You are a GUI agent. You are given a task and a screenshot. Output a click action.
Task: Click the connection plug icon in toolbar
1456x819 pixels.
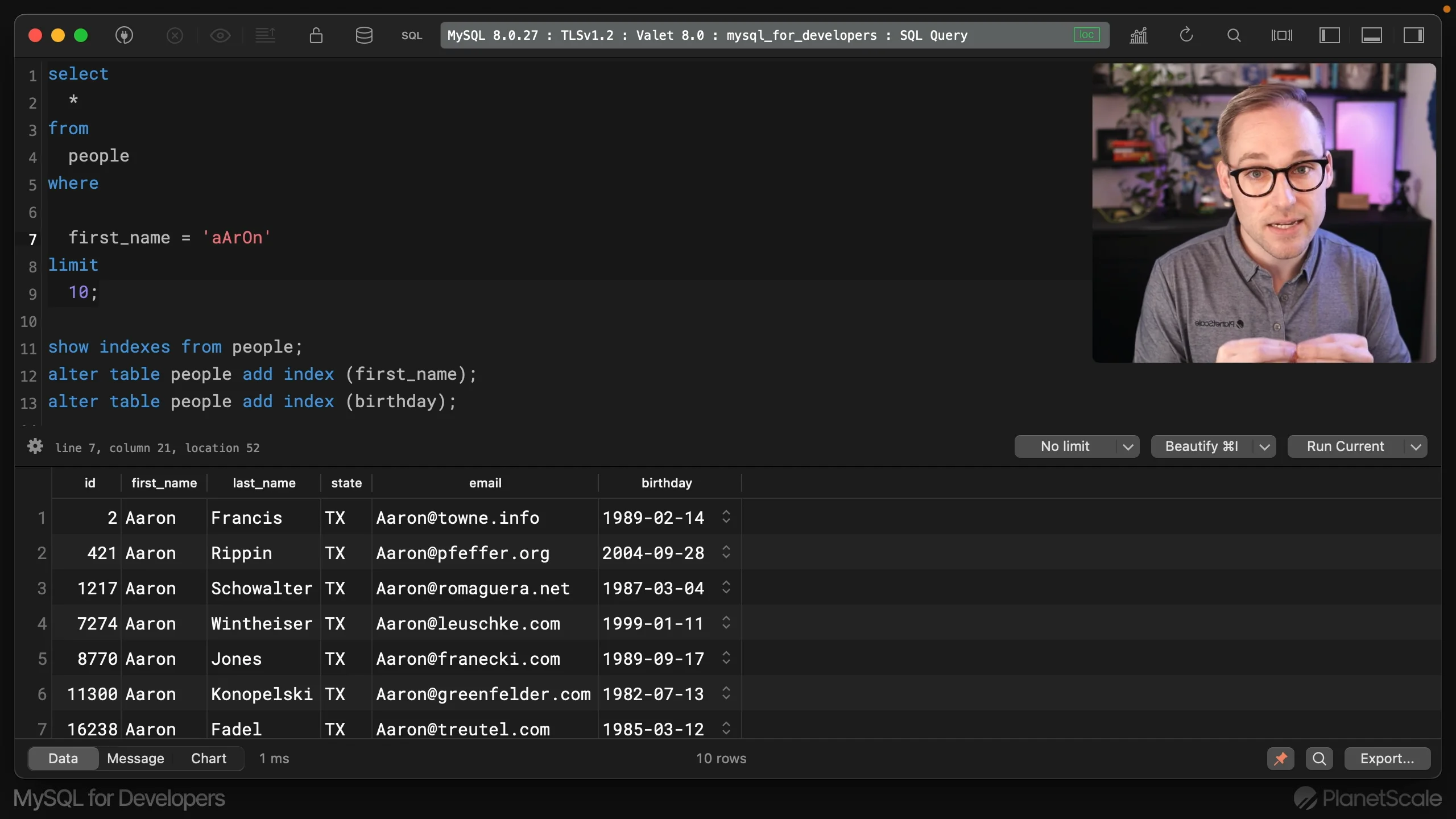[x=124, y=35]
